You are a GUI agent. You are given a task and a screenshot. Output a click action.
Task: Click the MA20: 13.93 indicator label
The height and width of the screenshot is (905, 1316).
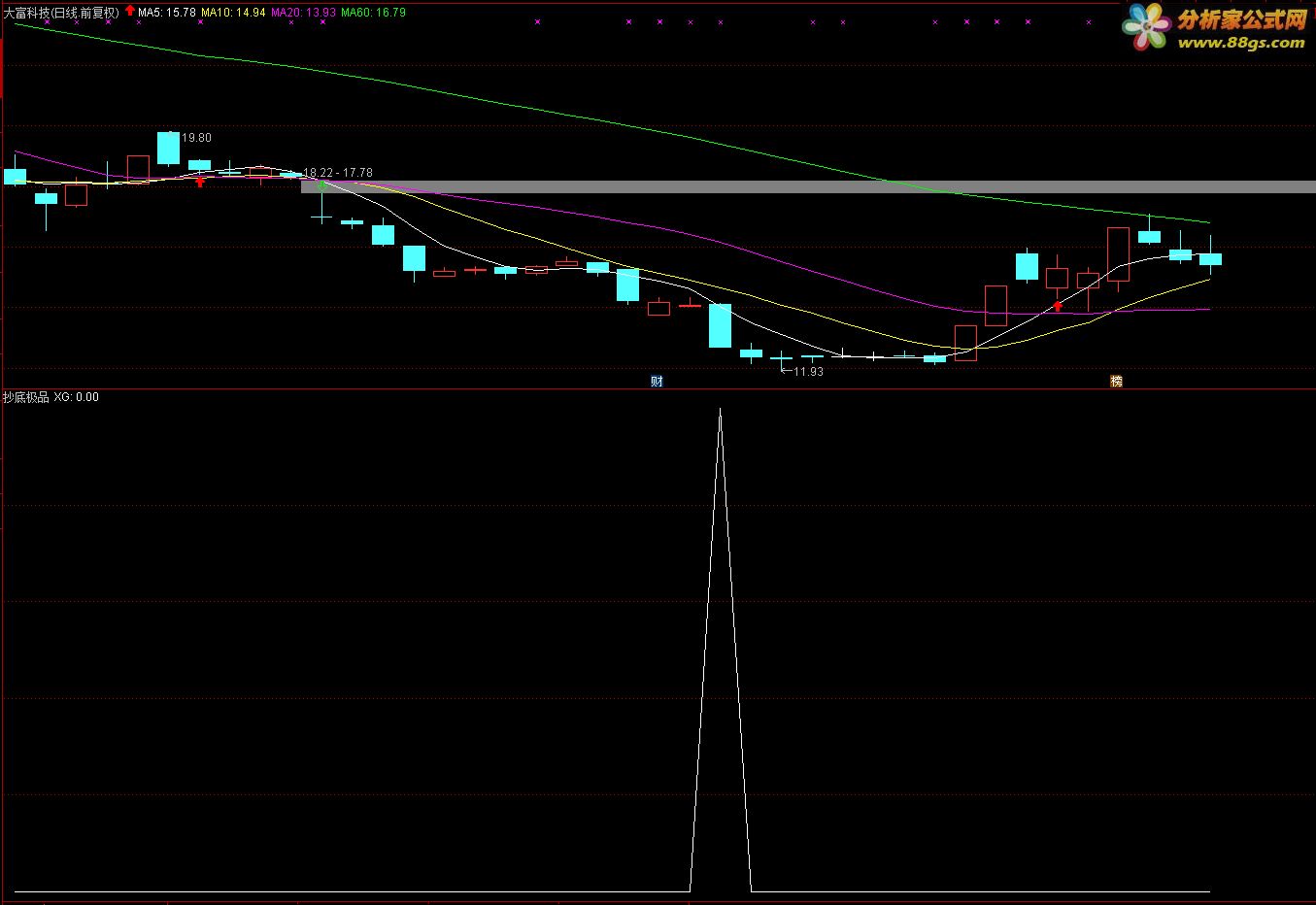coord(304,13)
